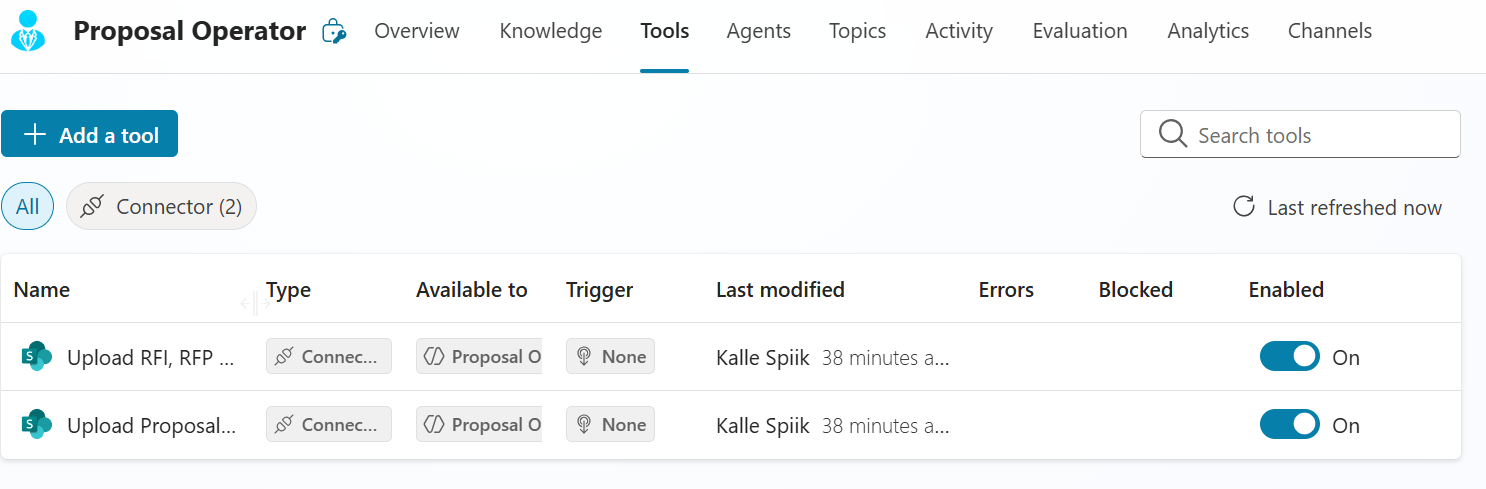Click the Proposal Operator agent avatar icon
This screenshot has width=1486, height=489.
click(28, 31)
